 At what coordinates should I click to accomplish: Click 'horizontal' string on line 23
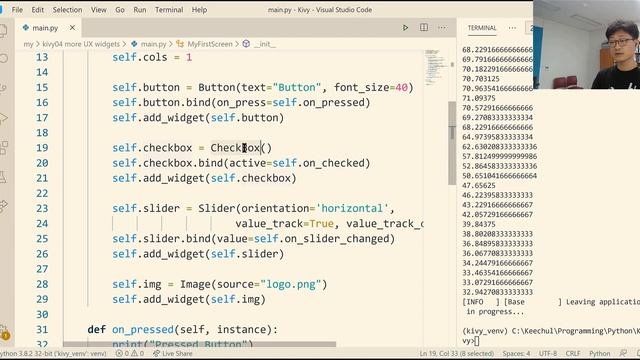pos(352,208)
